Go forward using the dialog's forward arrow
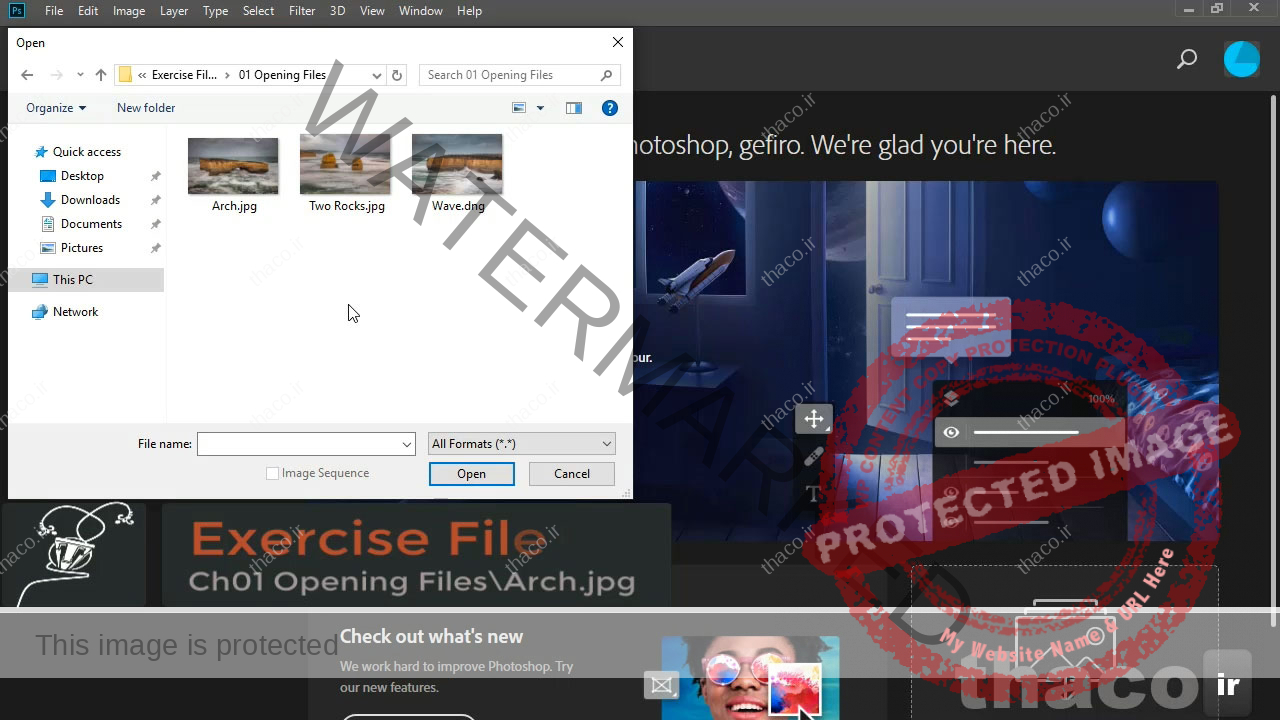 pyautogui.click(x=56, y=75)
